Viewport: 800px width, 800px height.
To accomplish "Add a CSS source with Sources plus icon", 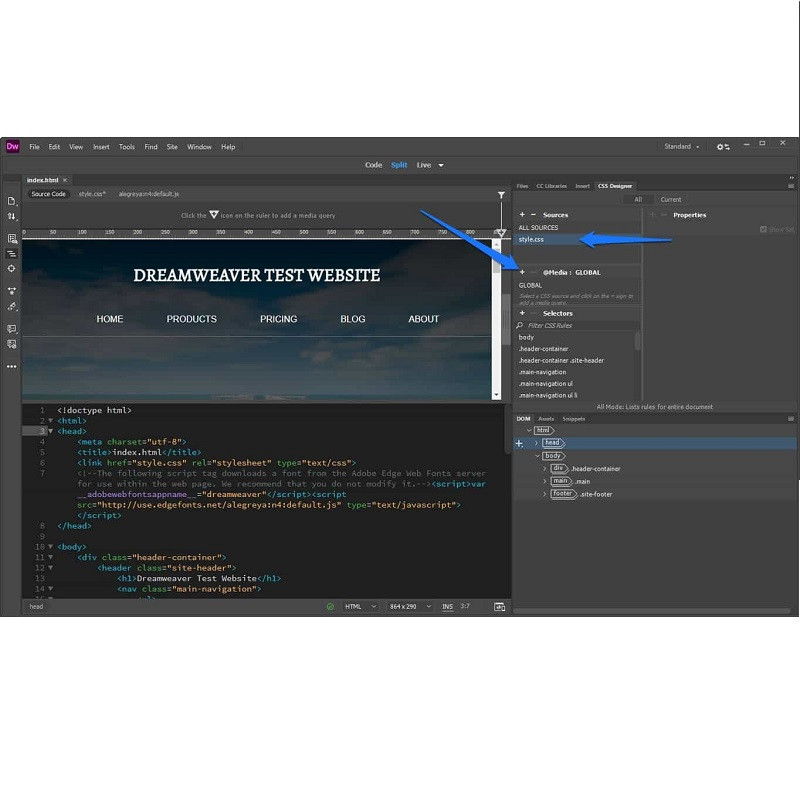I will click(x=522, y=215).
